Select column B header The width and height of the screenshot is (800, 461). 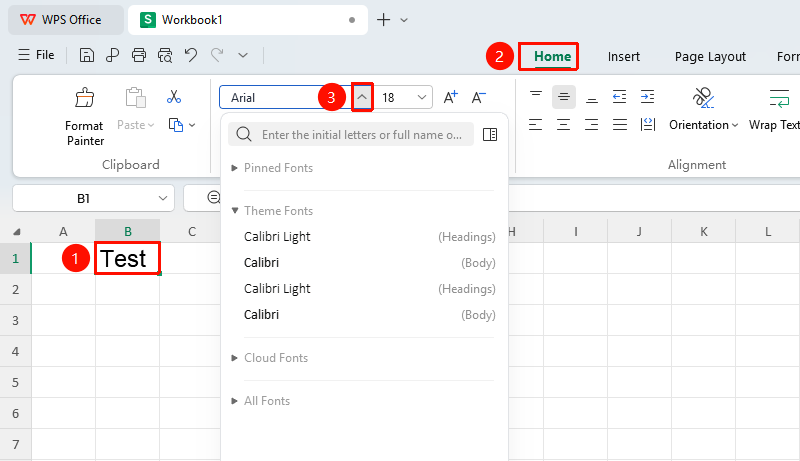pyautogui.click(x=128, y=232)
